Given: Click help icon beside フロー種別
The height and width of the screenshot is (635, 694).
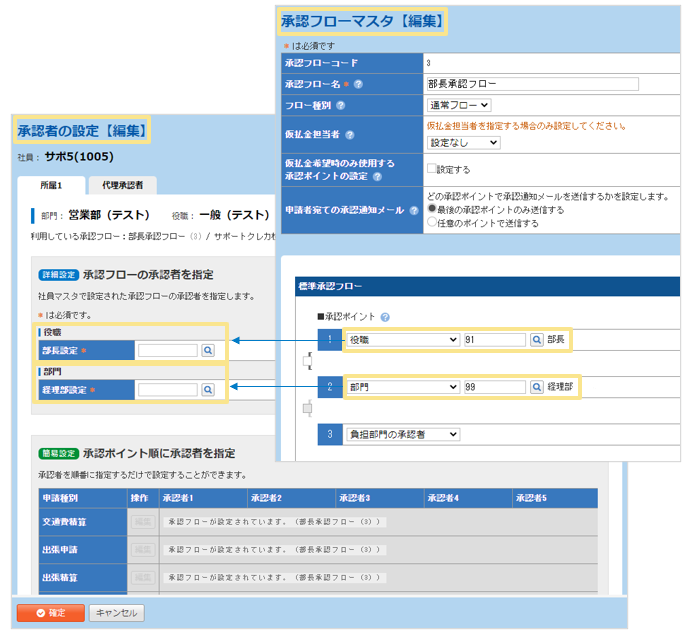Looking at the screenshot, I should click(341, 105).
